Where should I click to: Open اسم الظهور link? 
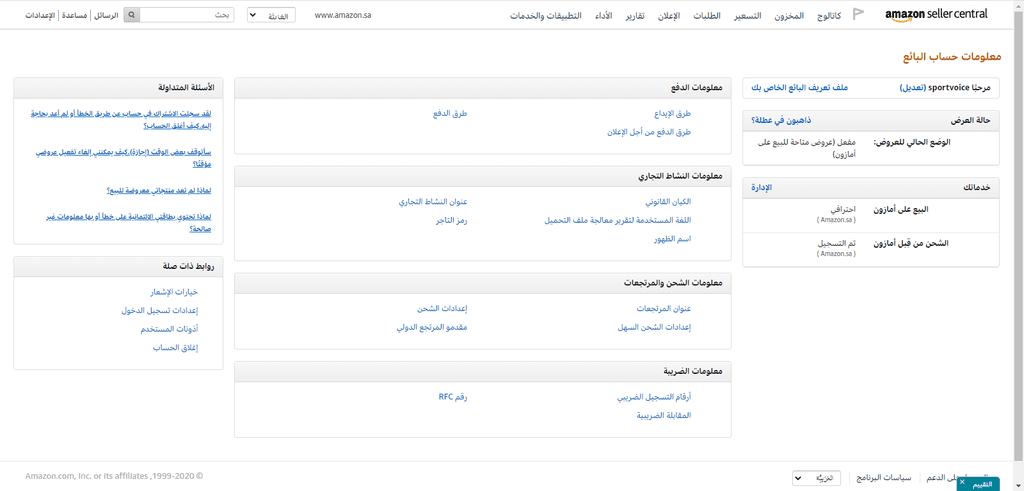(x=673, y=239)
